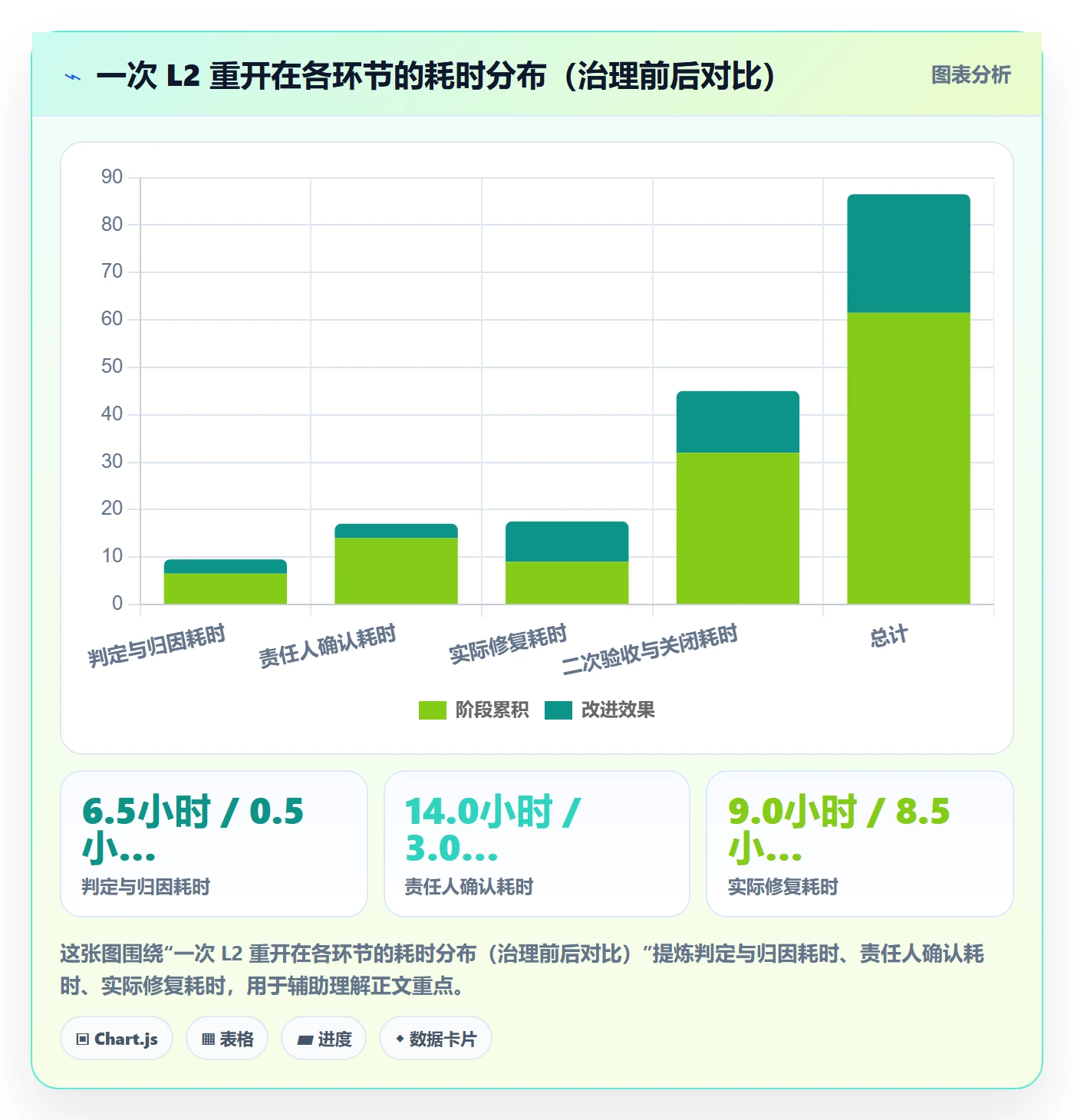This screenshot has width=1074, height=1120.
Task: Select the 6.5小时 / 0.5 stat card value
Action: [x=193, y=830]
